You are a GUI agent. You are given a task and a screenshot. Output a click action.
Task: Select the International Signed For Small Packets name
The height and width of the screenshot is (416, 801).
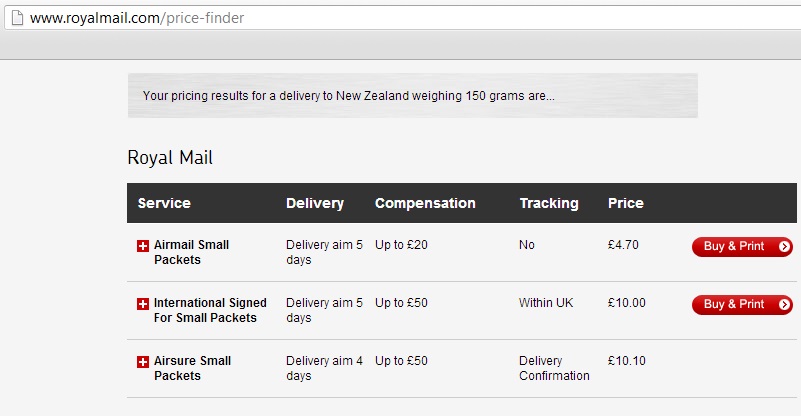point(210,310)
